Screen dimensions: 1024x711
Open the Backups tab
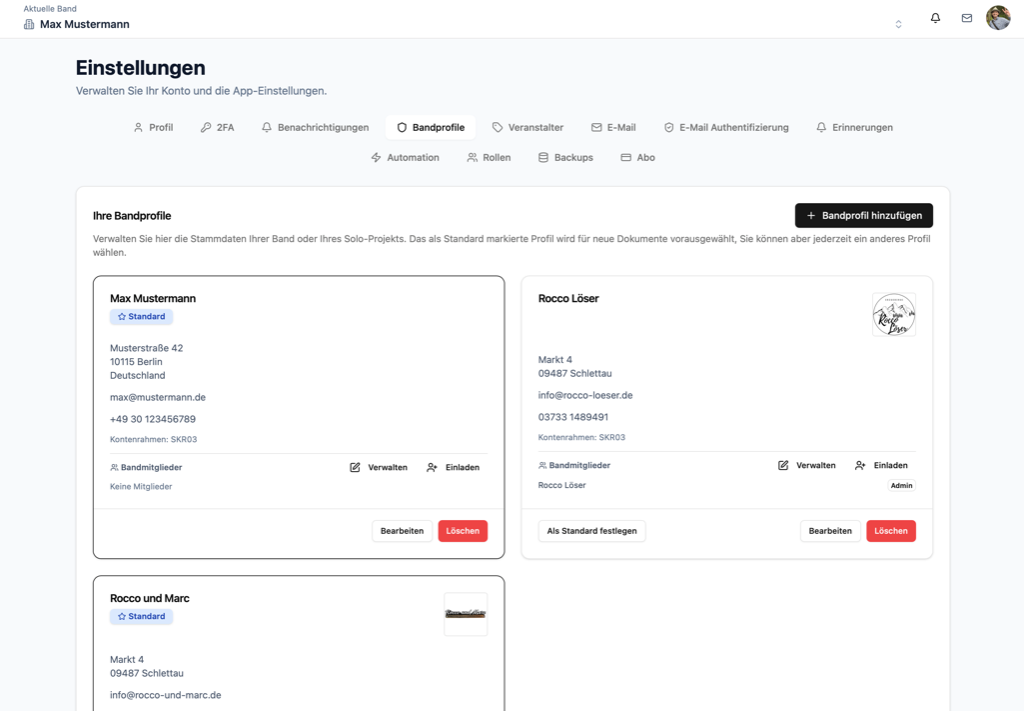[566, 157]
